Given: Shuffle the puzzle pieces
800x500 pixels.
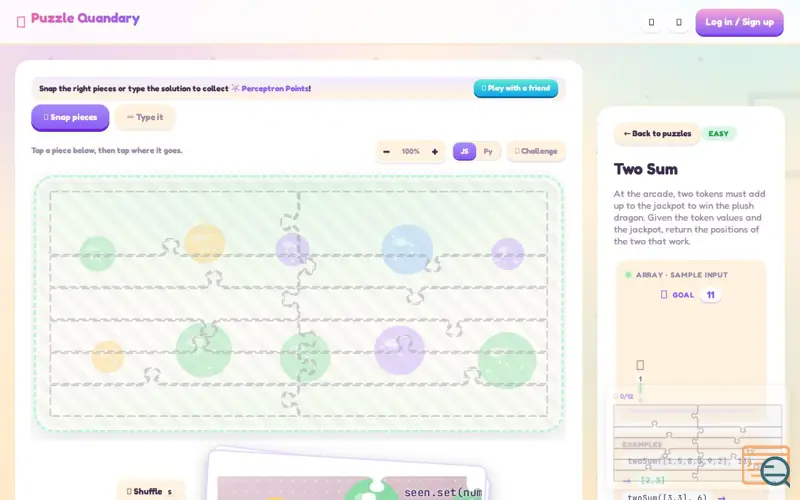Looking at the screenshot, I should point(150,491).
